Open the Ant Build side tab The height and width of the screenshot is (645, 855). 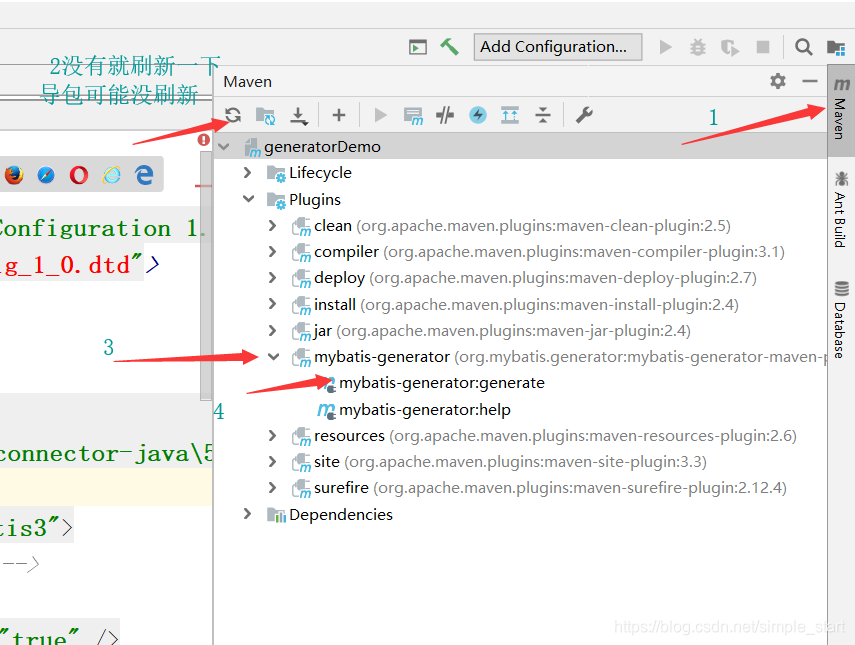(841, 210)
